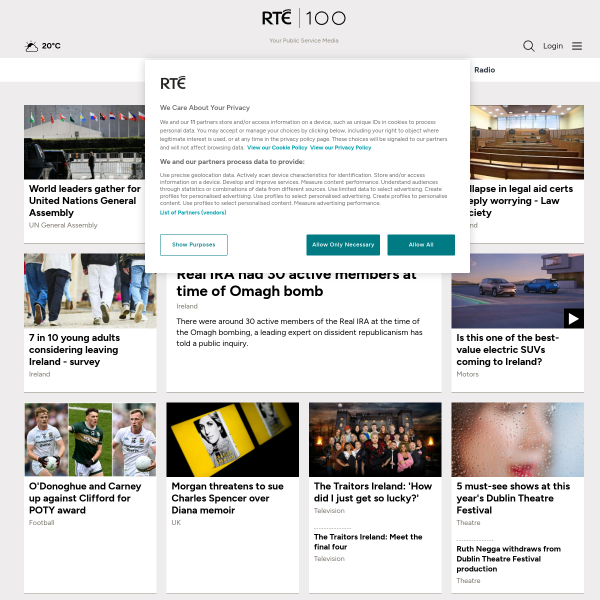This screenshot has height=600, width=600.
Task: Click Ireland tag under Omagh bomb headline
Action: pyautogui.click(x=187, y=306)
